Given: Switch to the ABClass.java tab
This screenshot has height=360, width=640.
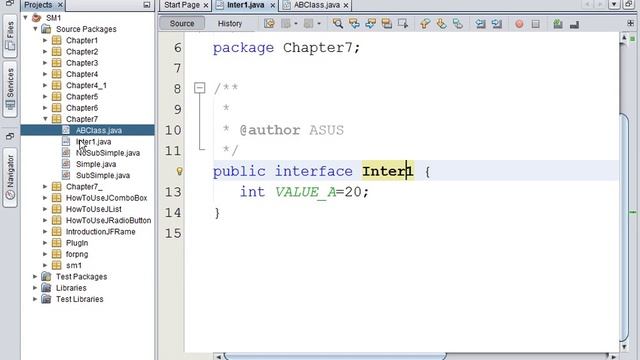Looking at the screenshot, I should [316, 5].
